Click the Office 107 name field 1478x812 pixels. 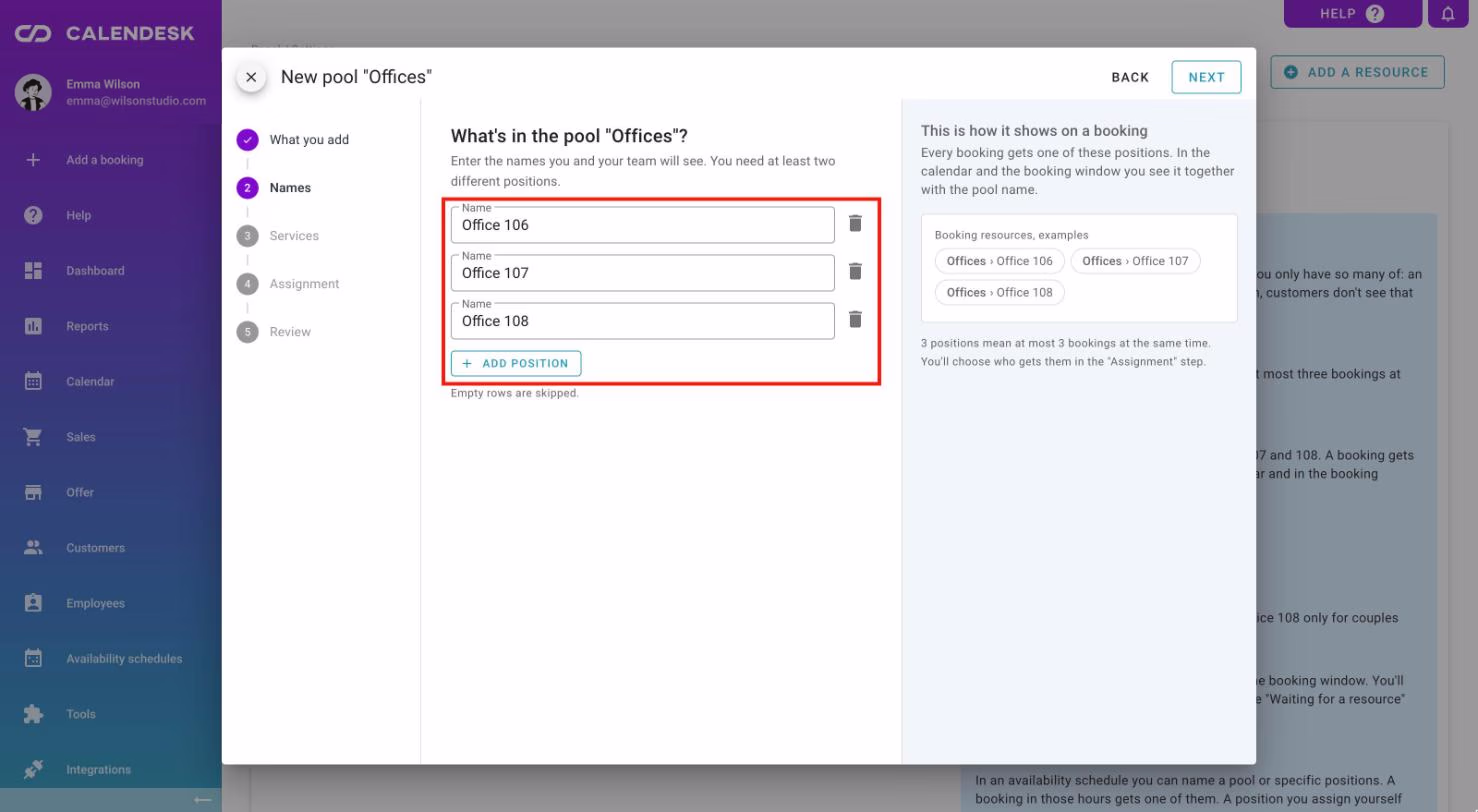coord(642,273)
